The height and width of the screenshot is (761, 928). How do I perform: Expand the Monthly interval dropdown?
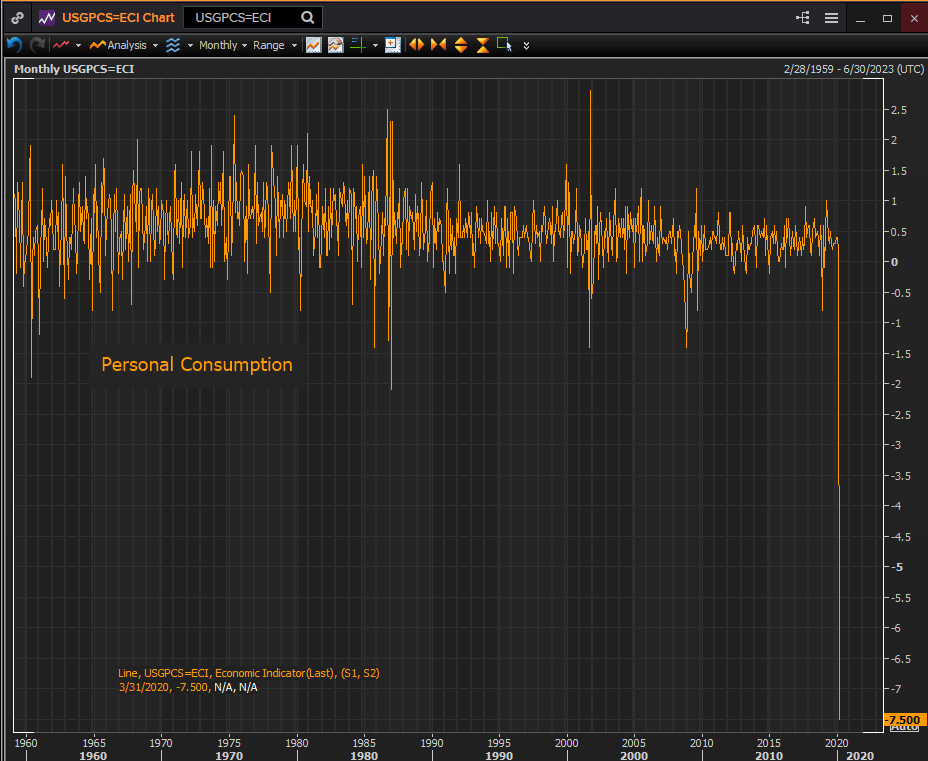222,45
